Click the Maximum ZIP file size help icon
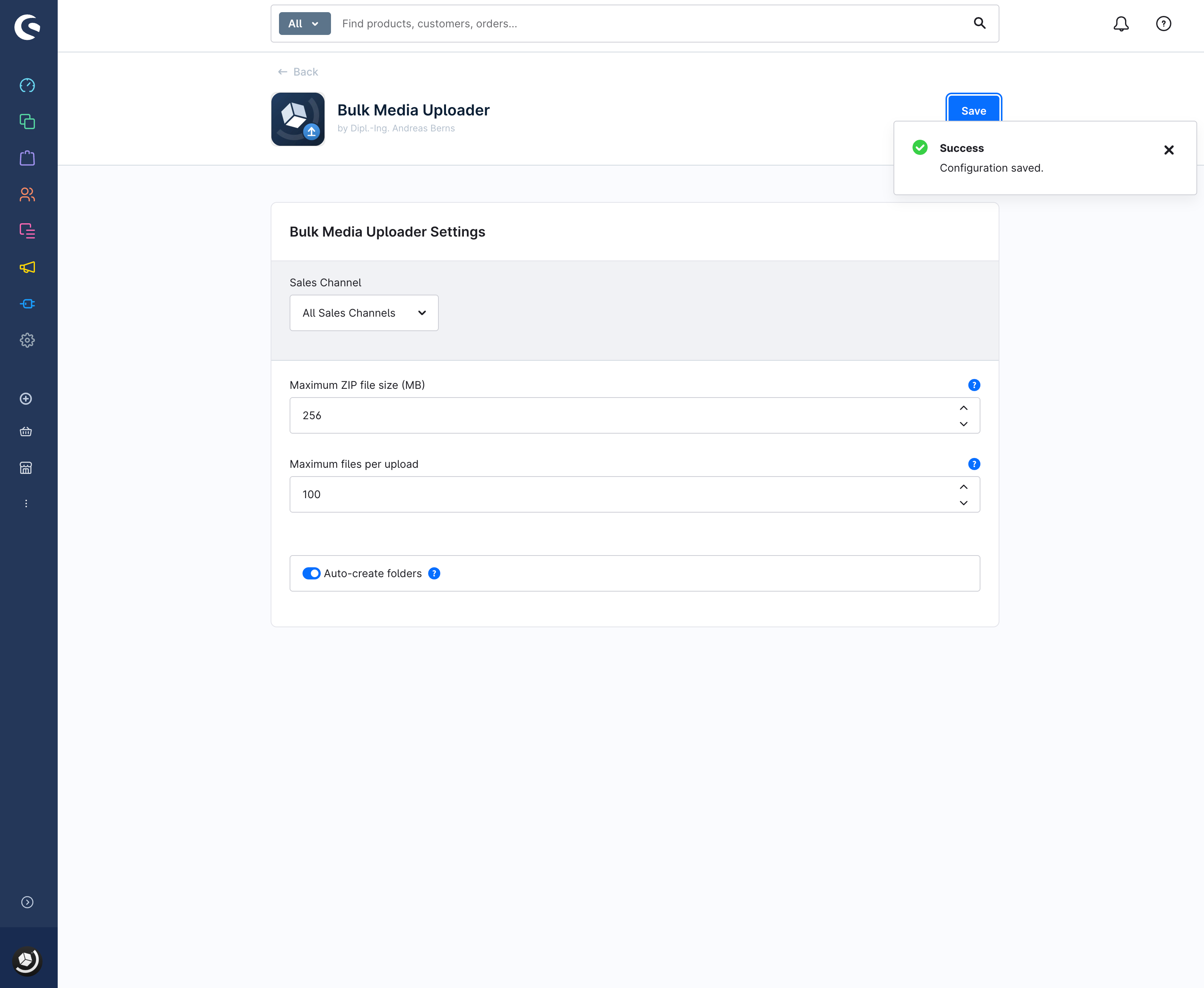The image size is (1204, 988). pos(974,385)
